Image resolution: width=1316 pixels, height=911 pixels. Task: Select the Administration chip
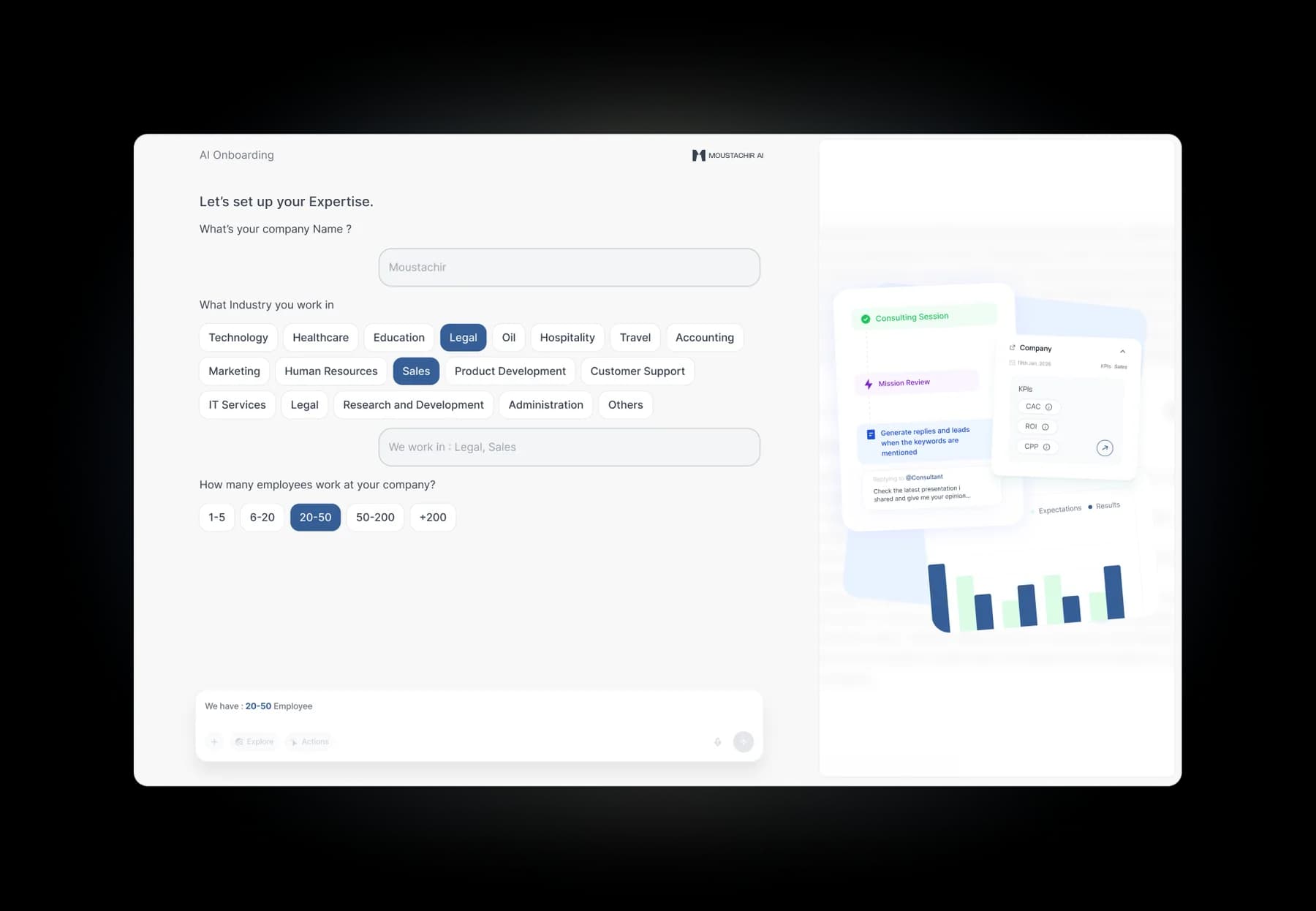click(546, 404)
